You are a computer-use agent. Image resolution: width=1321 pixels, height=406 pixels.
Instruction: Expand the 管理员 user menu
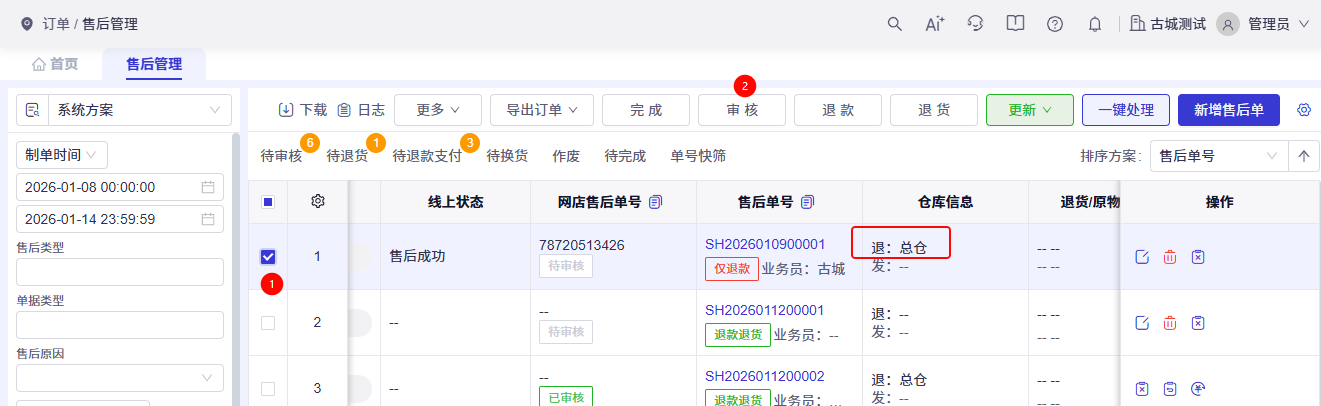(1278, 24)
